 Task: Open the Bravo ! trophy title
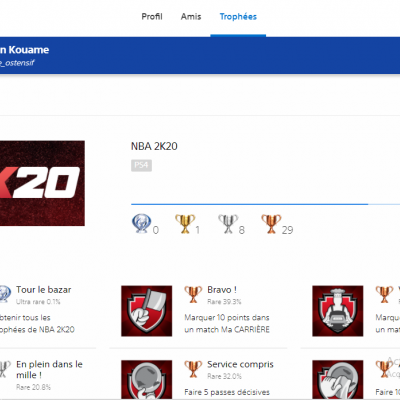pyautogui.click(x=222, y=290)
